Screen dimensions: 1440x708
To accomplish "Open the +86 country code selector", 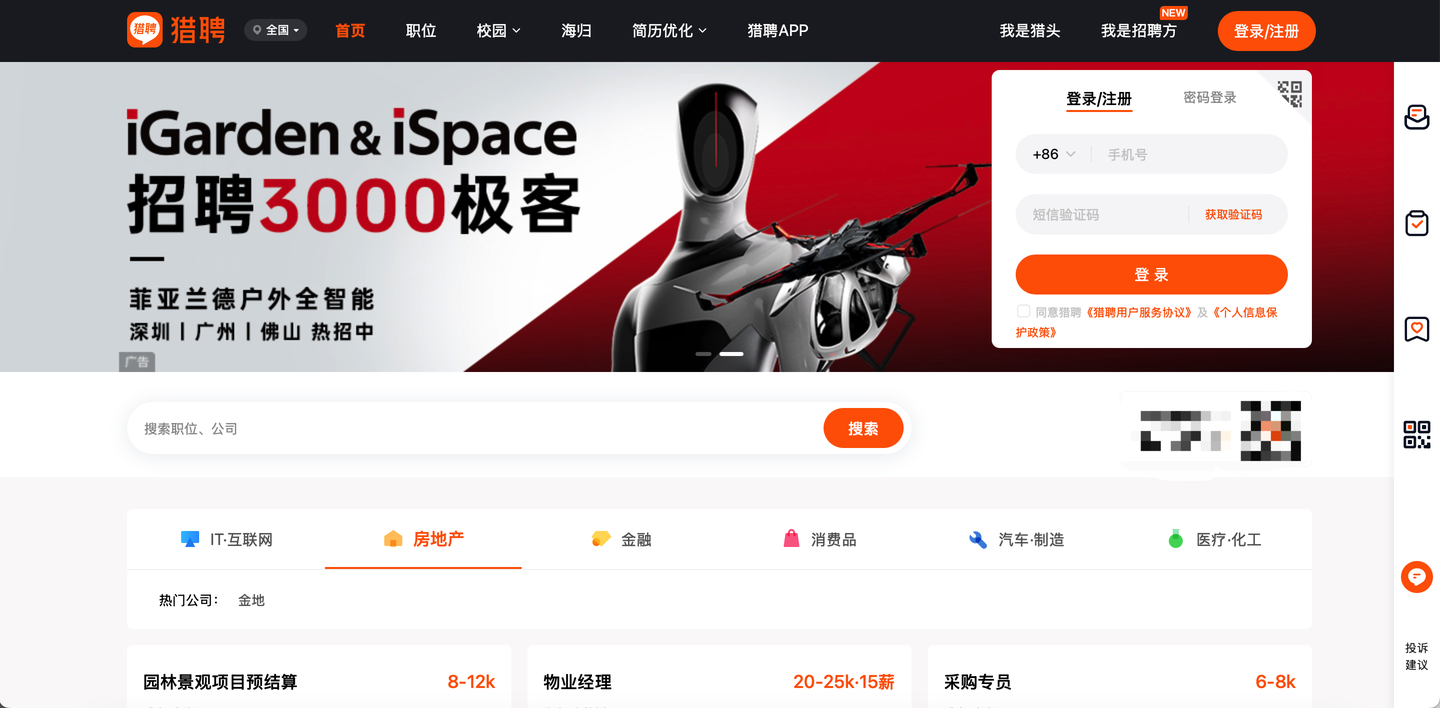I will tap(1054, 154).
